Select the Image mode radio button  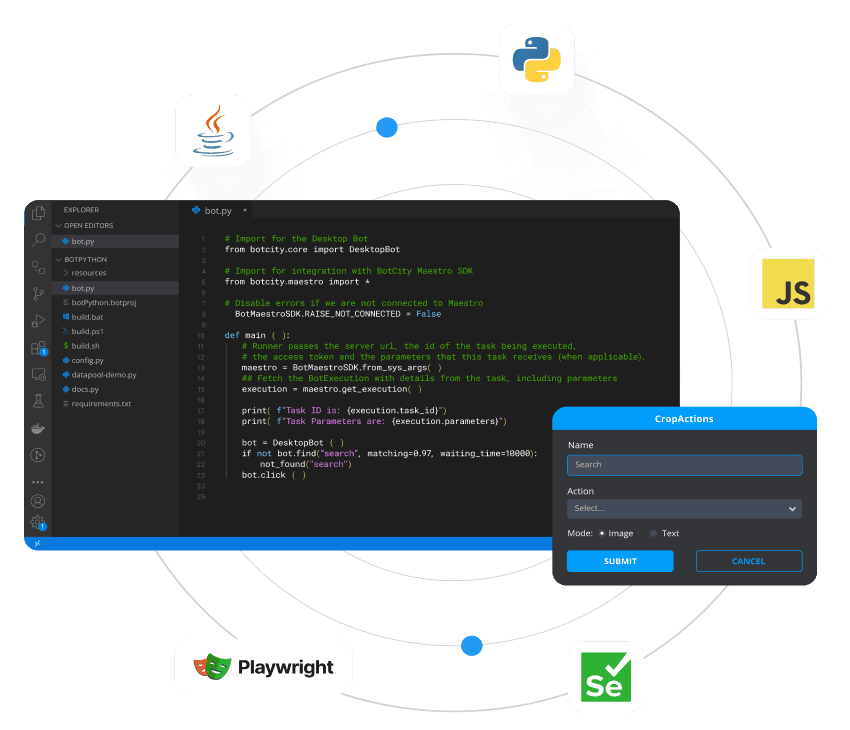tap(602, 533)
